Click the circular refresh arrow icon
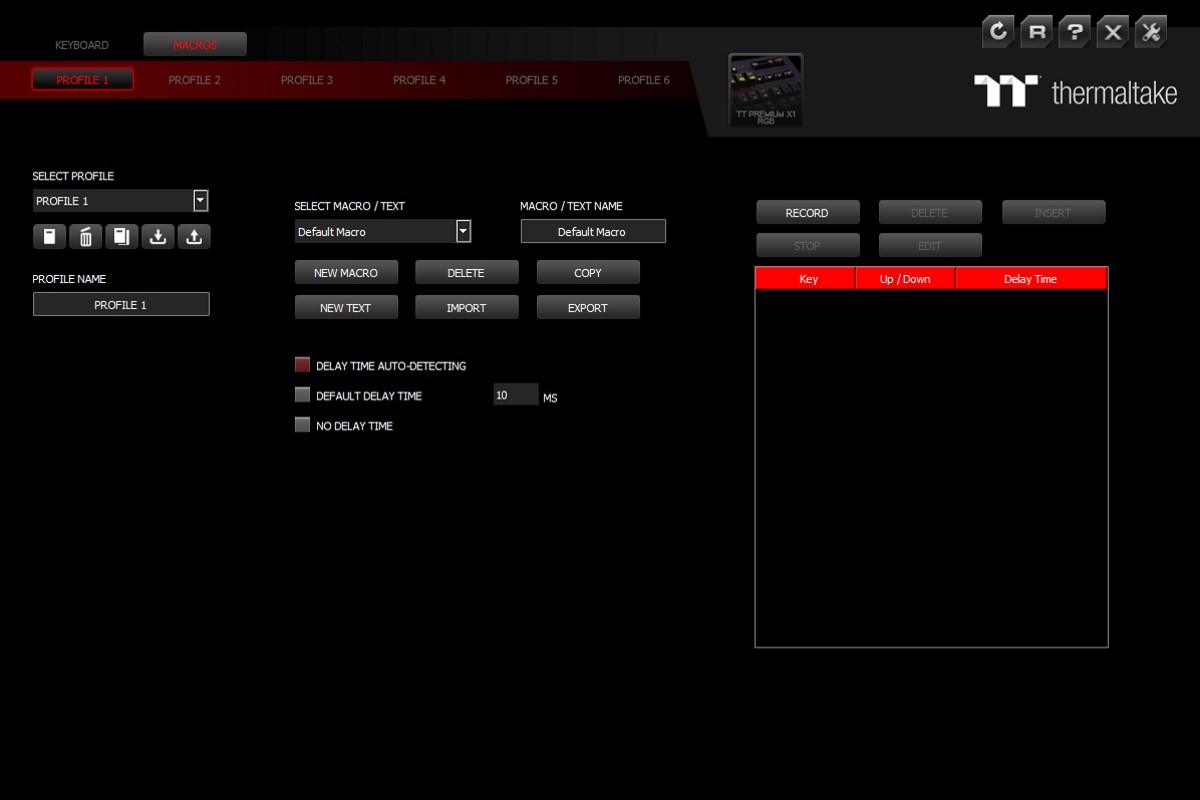 pyautogui.click(x=998, y=32)
